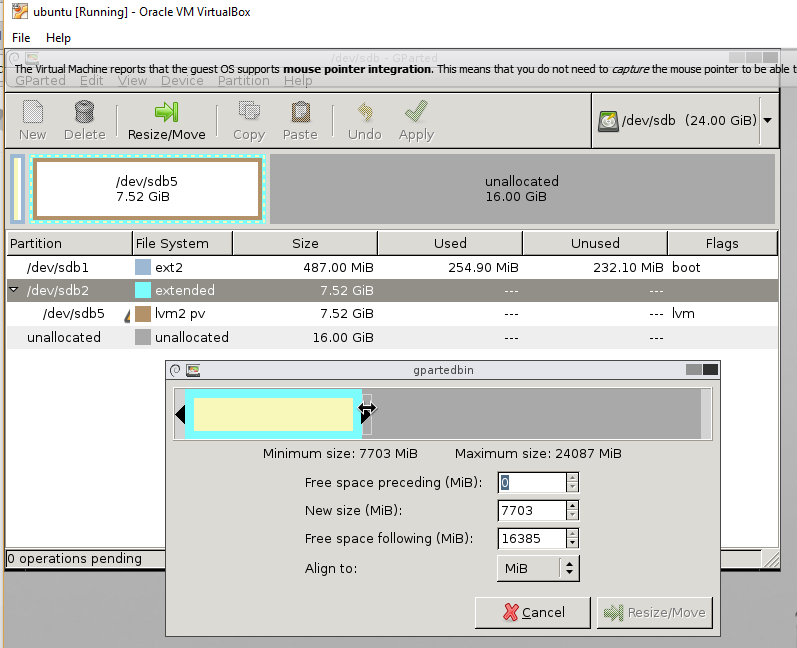Open the GParted Device menu
This screenshot has width=797, height=648.
click(182, 81)
